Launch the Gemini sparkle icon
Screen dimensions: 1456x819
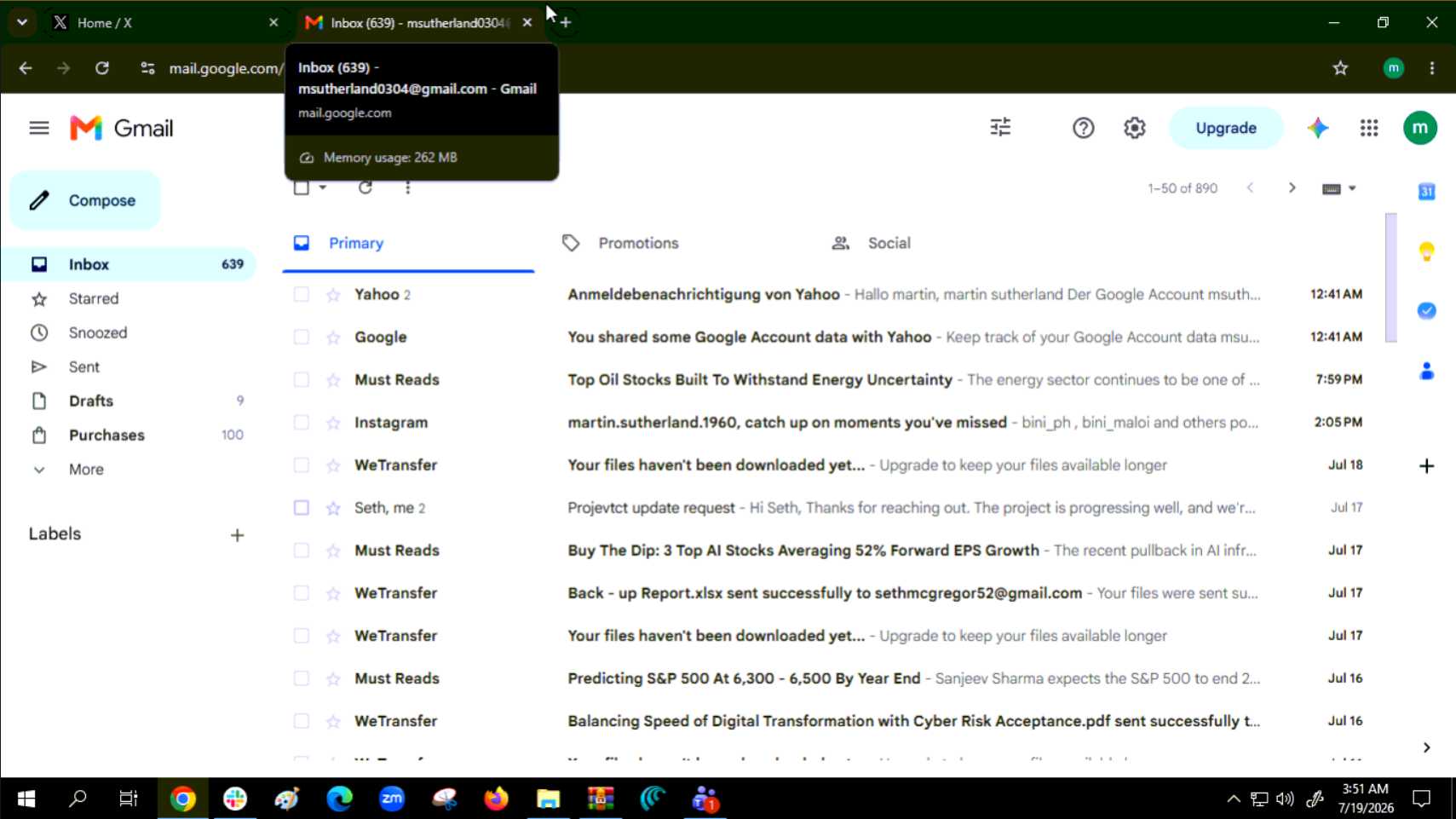[1317, 128]
